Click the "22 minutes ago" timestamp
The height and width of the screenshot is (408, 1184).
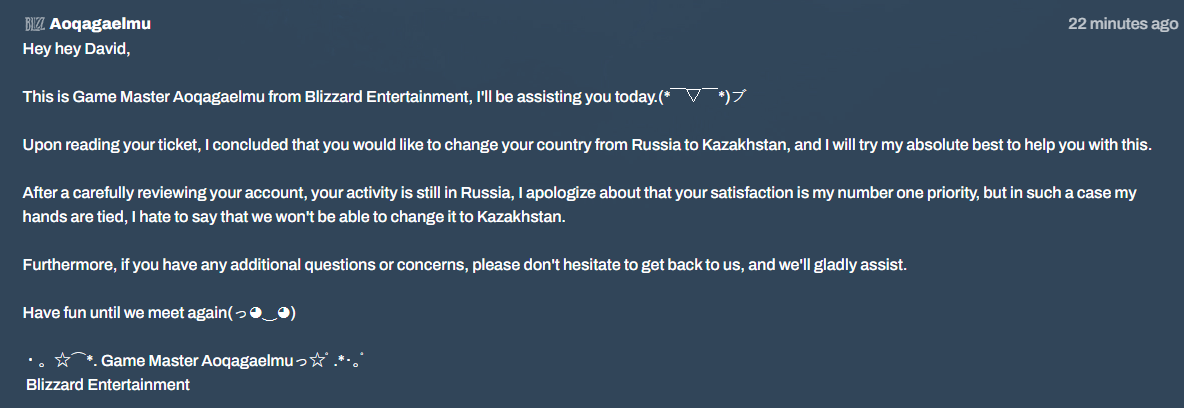(1123, 24)
